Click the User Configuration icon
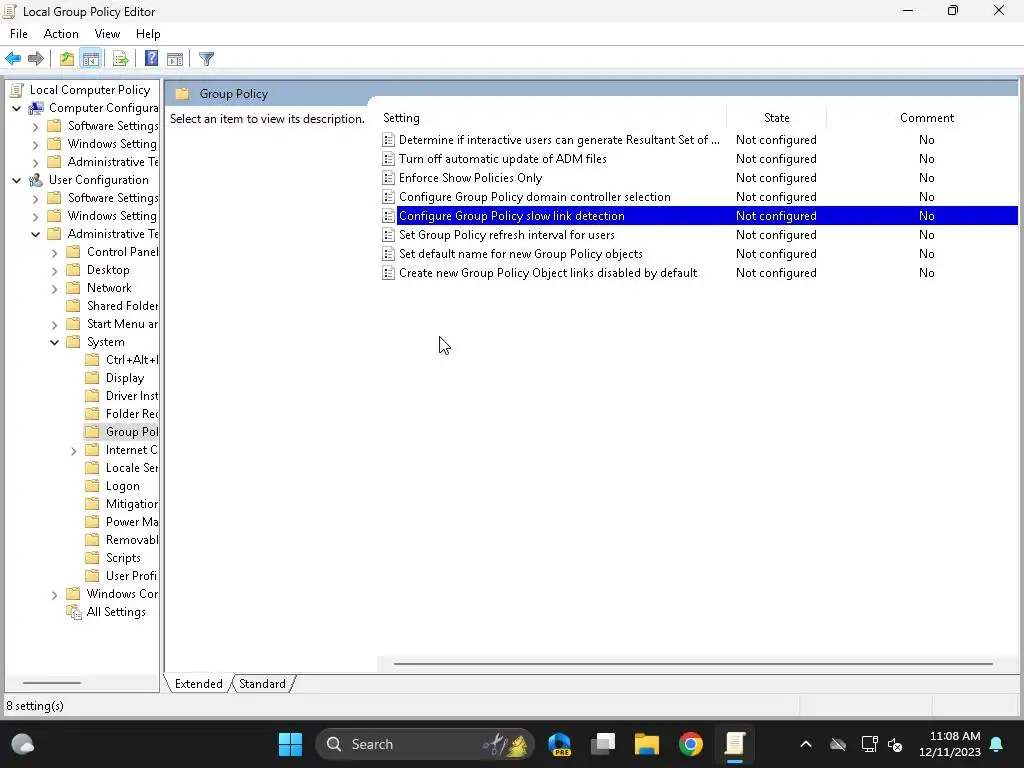Image resolution: width=1024 pixels, height=768 pixels. (37, 180)
